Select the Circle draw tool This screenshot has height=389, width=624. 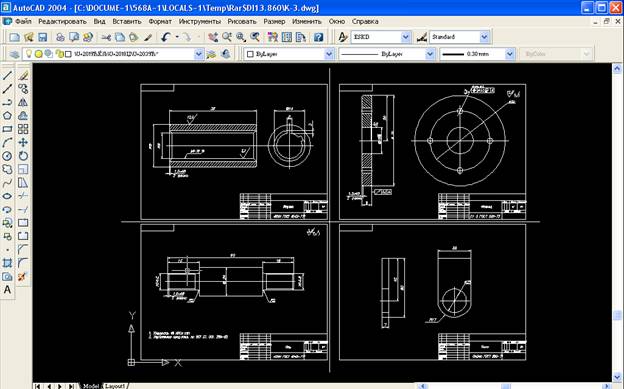7,156
